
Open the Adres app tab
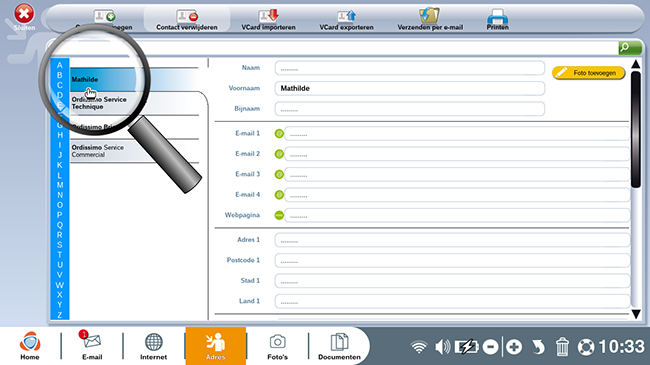[x=216, y=346]
